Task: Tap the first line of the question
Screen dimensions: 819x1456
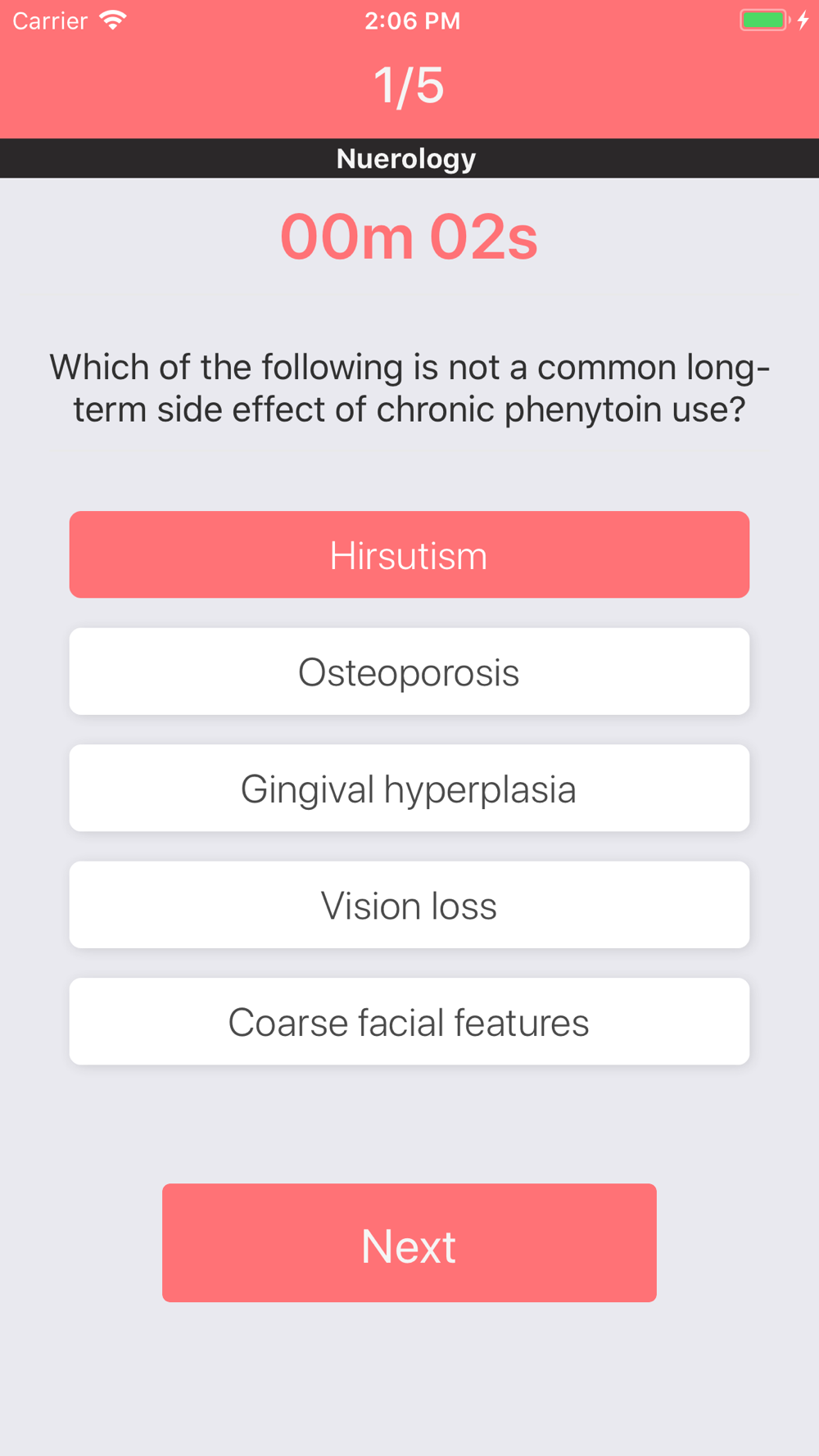Action: pos(409,367)
